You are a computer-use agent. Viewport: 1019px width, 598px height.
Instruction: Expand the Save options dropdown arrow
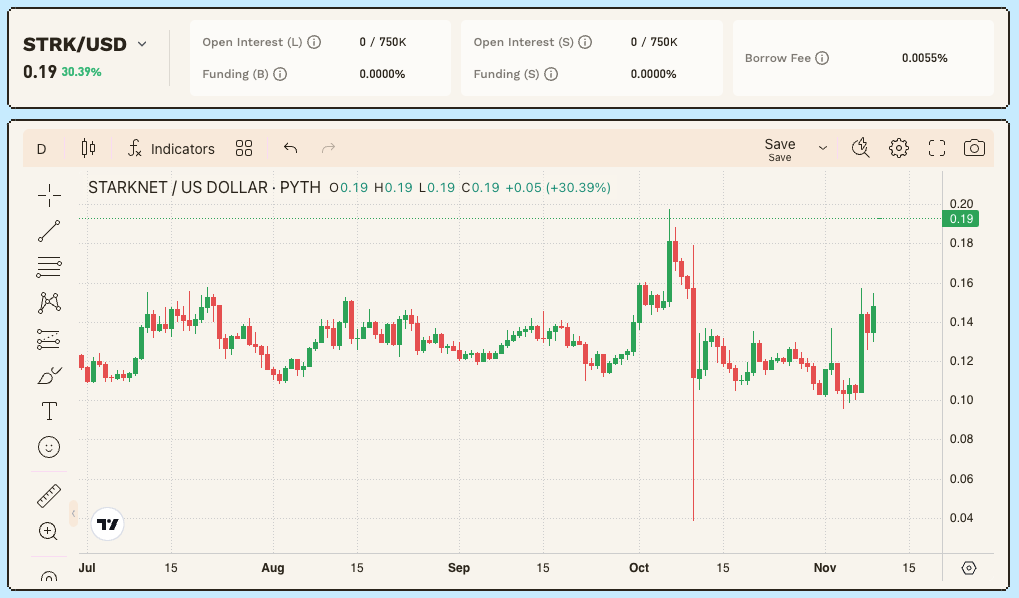pos(823,148)
